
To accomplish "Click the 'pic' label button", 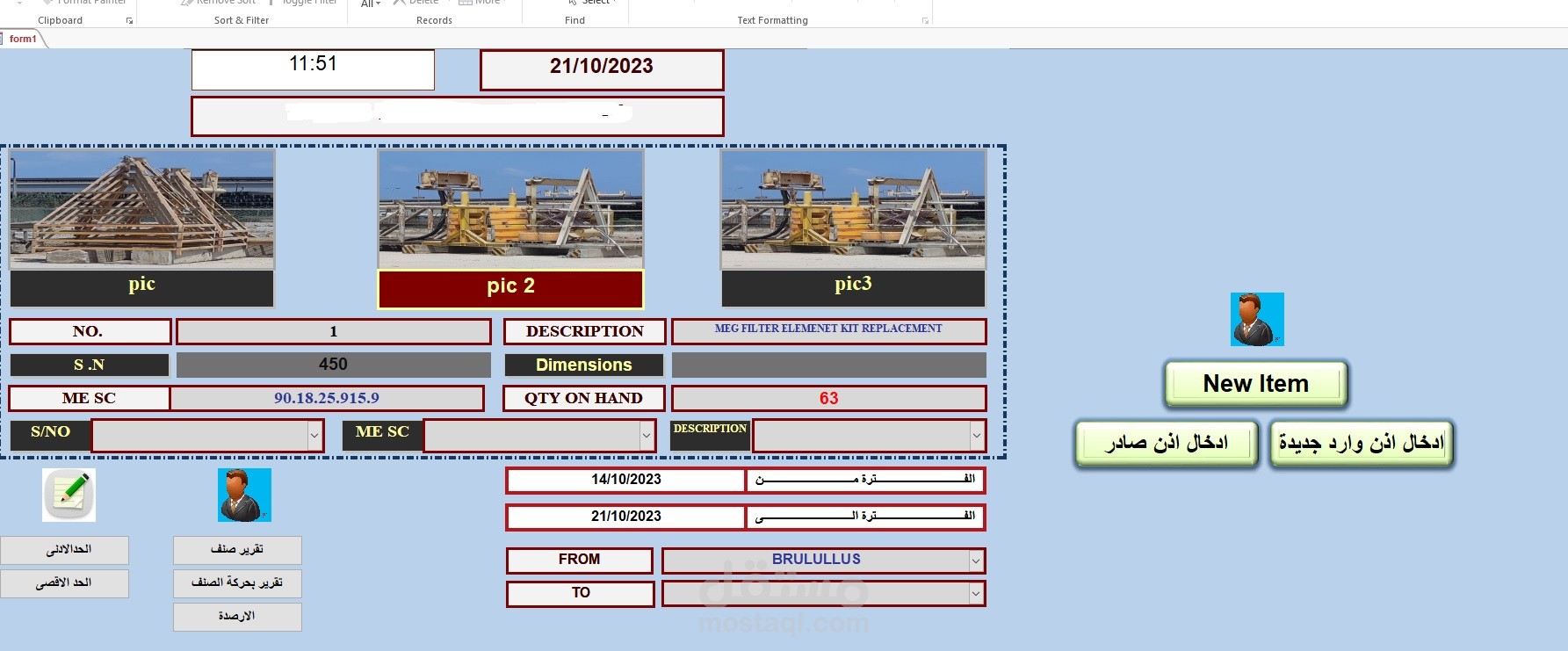I will point(142,288).
